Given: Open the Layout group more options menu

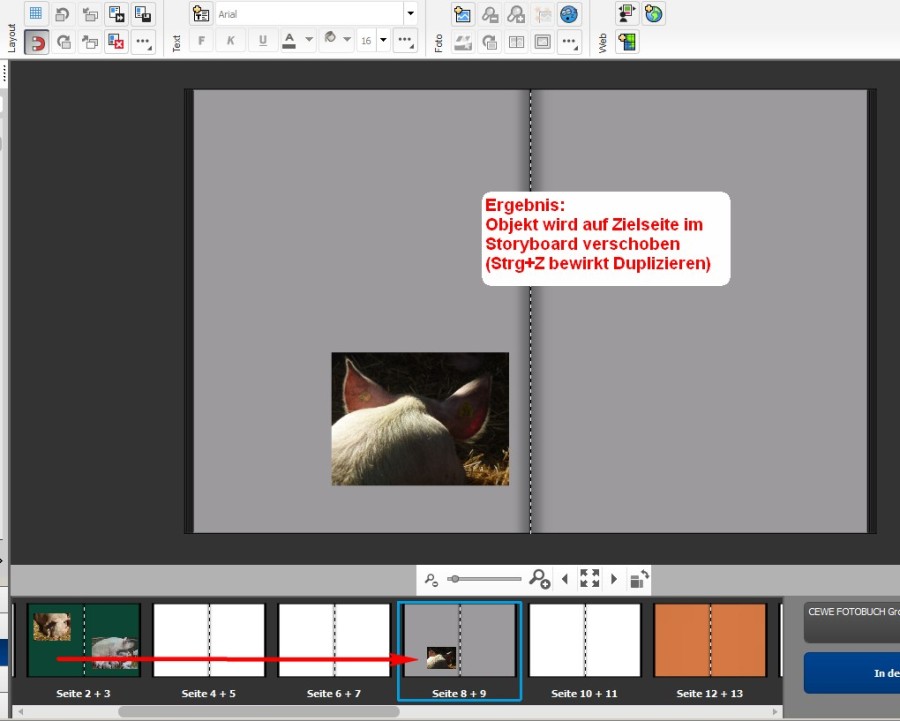Looking at the screenshot, I should (143, 42).
